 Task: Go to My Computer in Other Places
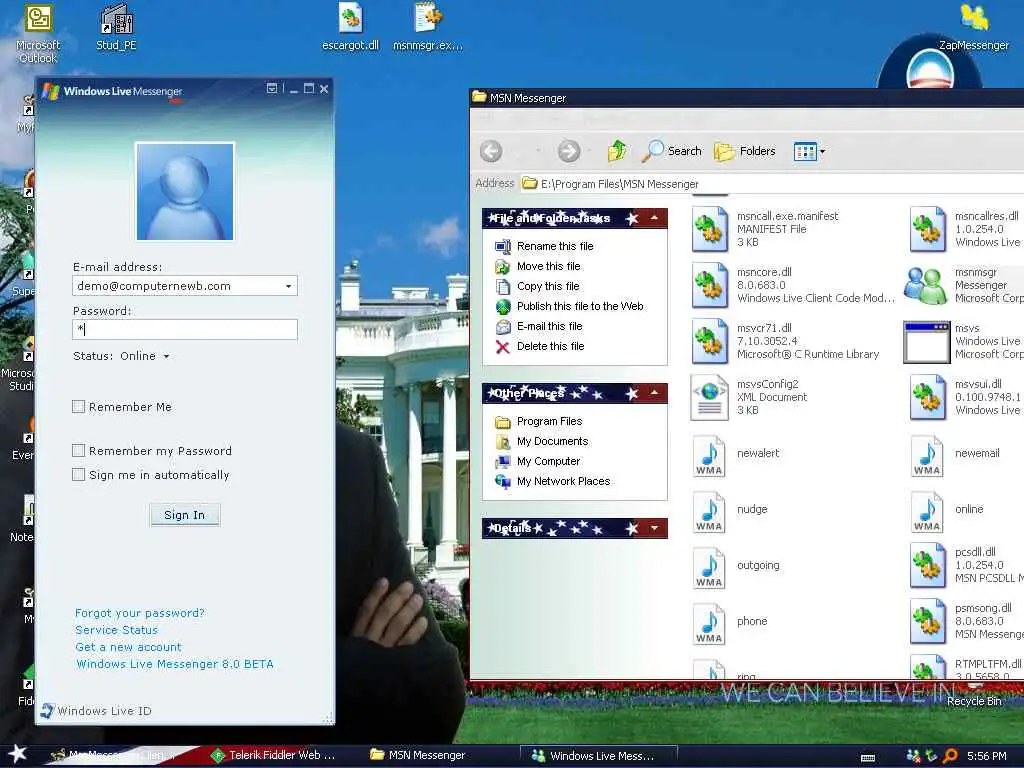point(549,461)
